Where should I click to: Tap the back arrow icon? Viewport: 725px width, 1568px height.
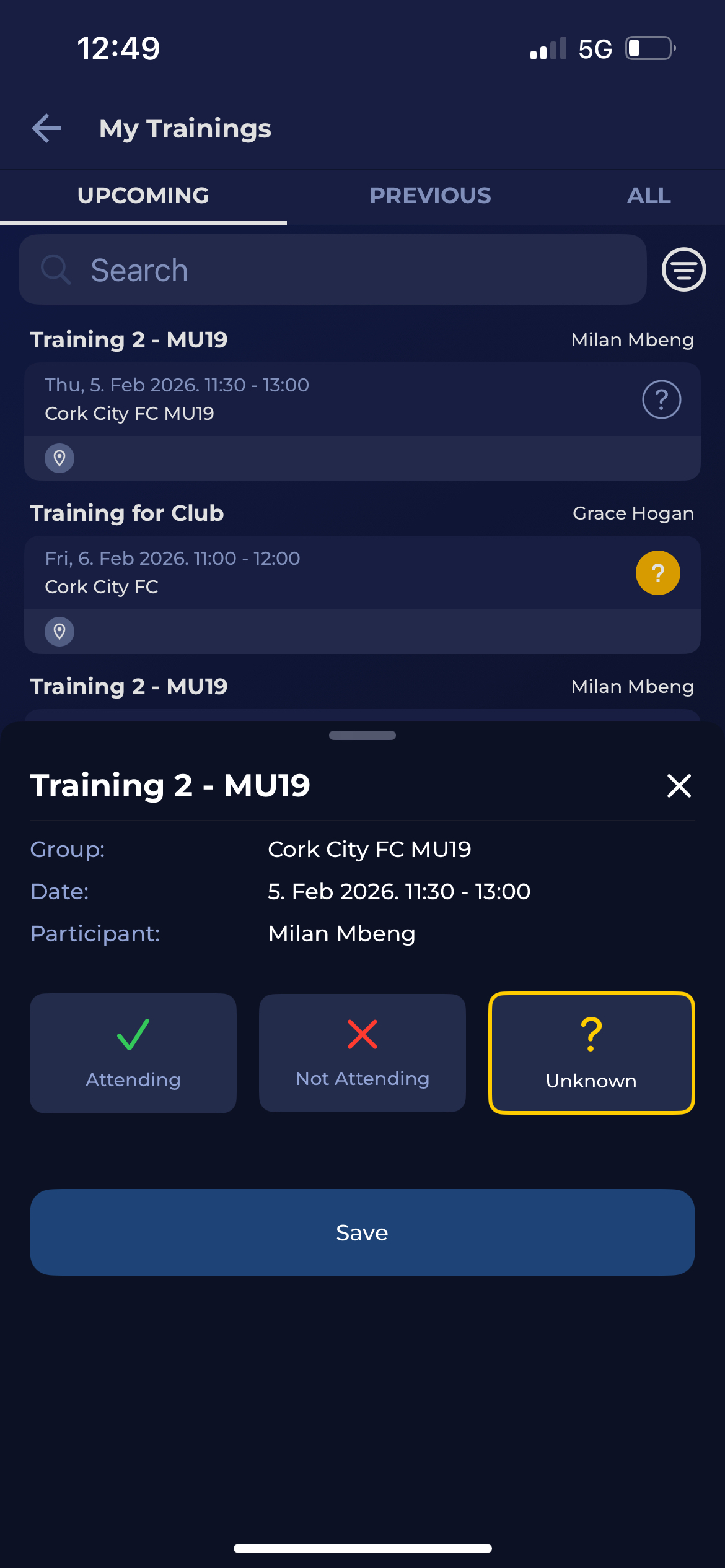[x=47, y=128]
